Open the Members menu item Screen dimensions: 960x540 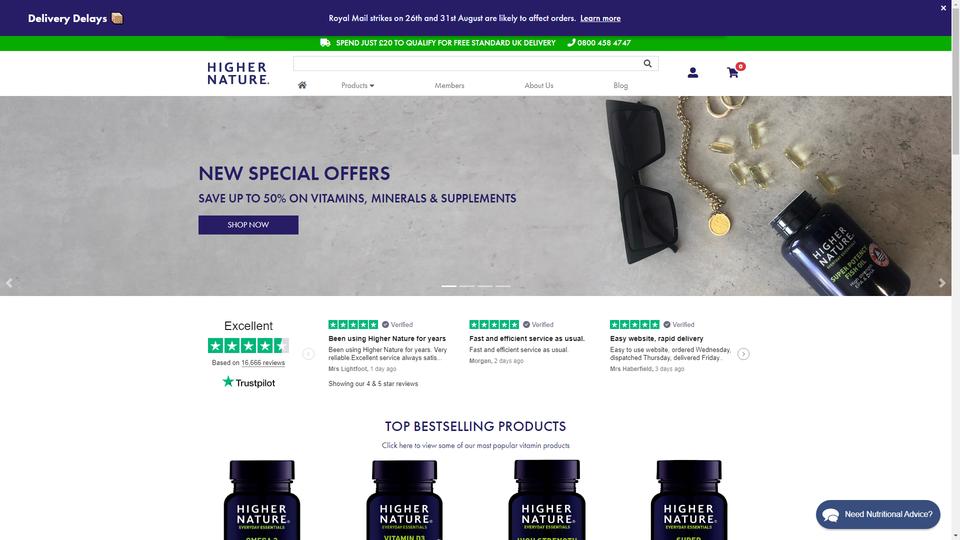click(x=449, y=85)
